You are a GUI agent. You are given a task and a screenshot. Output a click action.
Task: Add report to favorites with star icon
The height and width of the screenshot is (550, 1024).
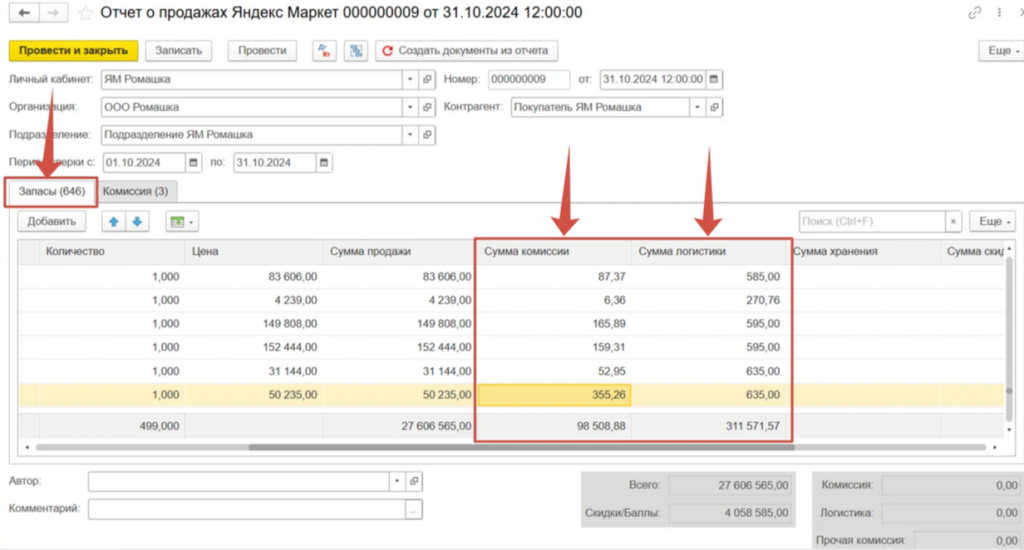click(x=86, y=13)
